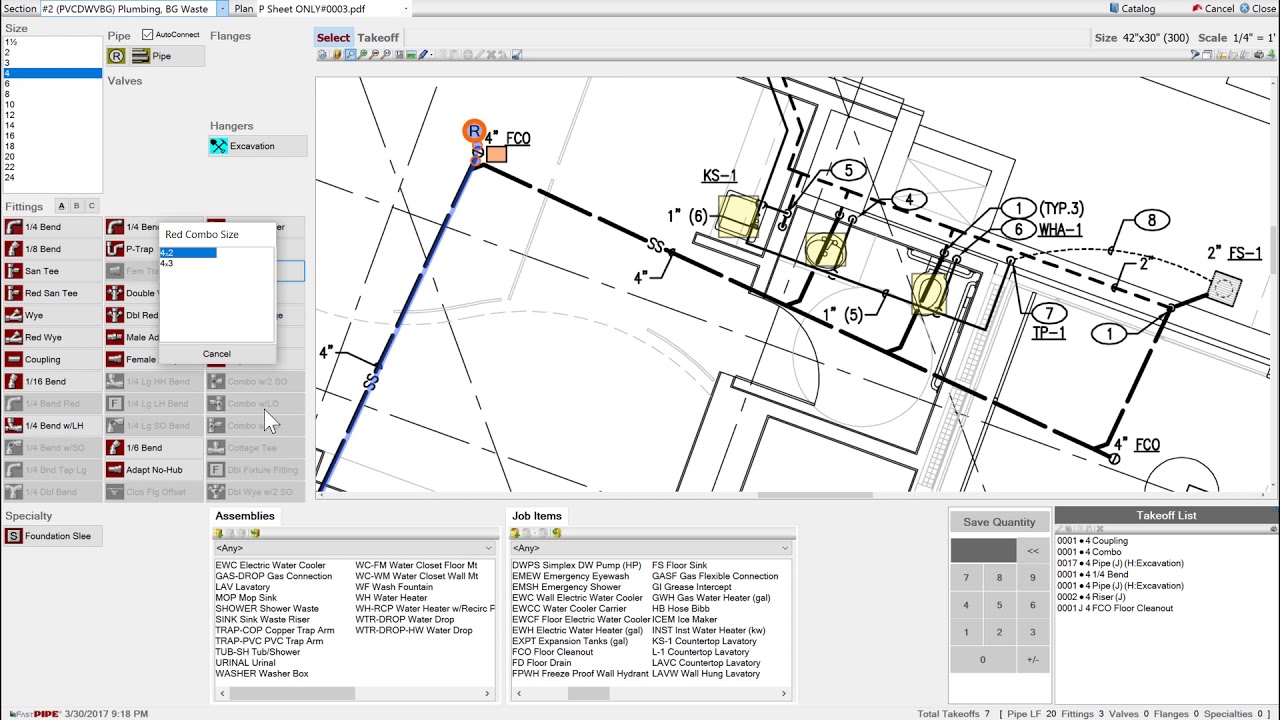Click the red Cancel arrow icon
Screen dimensions: 1280x720
pos(1198,8)
